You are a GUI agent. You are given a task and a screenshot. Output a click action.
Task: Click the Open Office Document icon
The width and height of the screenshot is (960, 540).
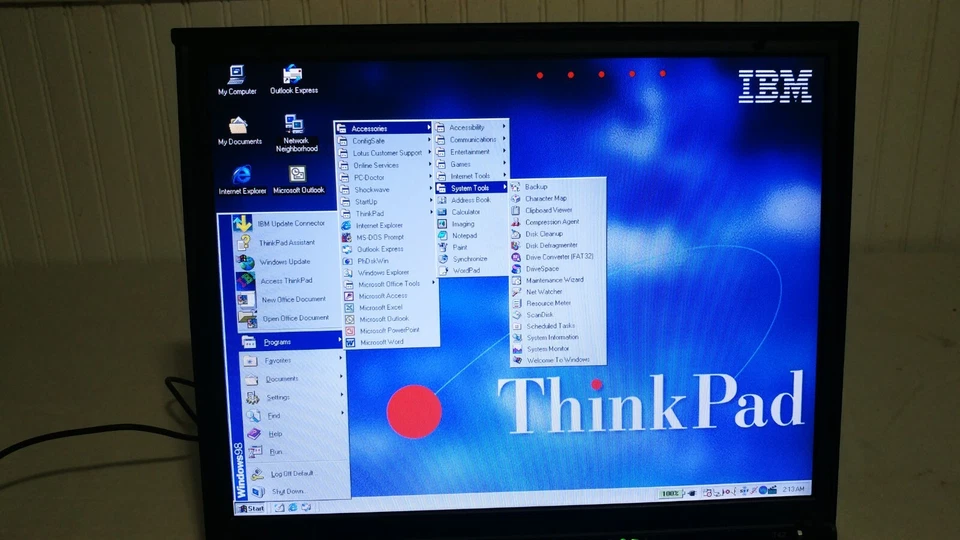(247, 318)
